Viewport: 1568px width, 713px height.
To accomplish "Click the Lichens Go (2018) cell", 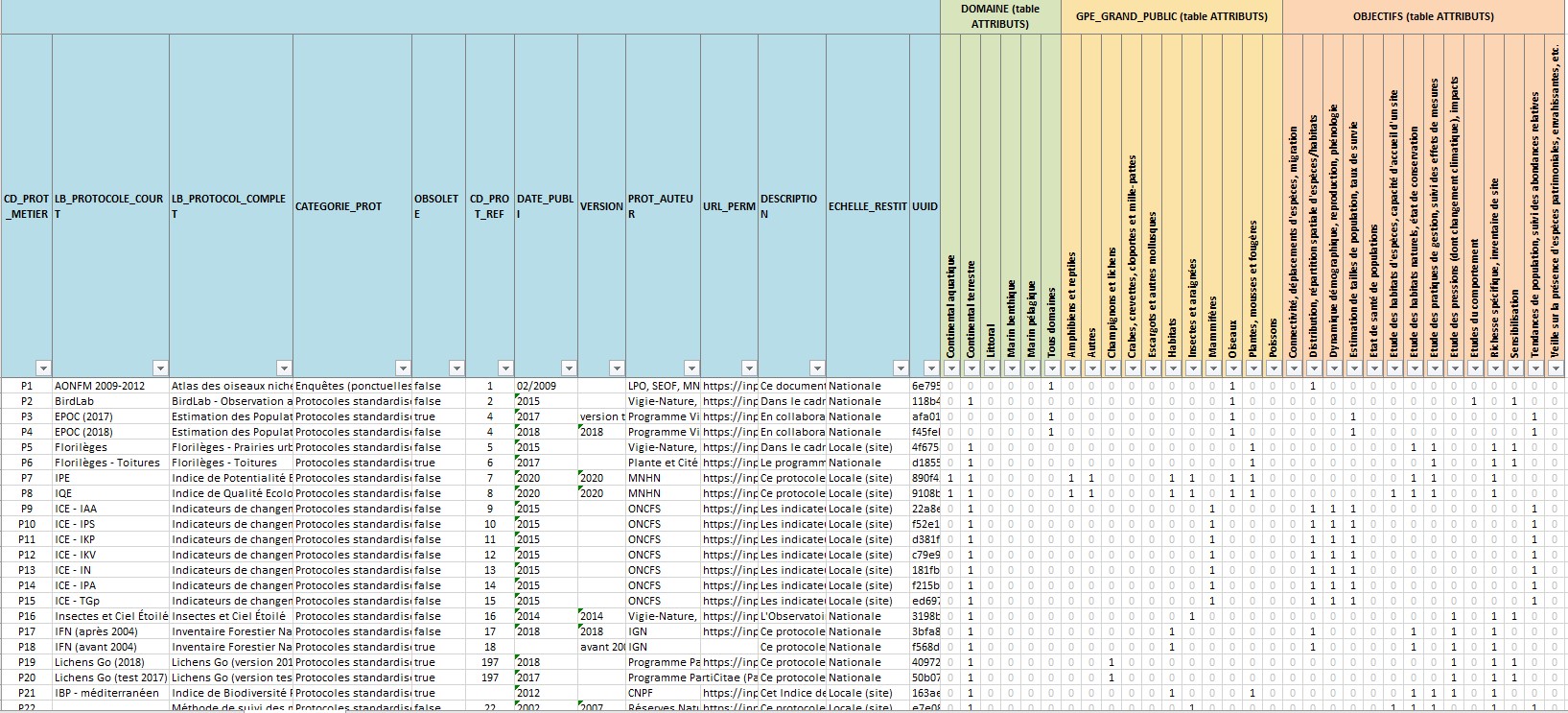I will [x=109, y=662].
